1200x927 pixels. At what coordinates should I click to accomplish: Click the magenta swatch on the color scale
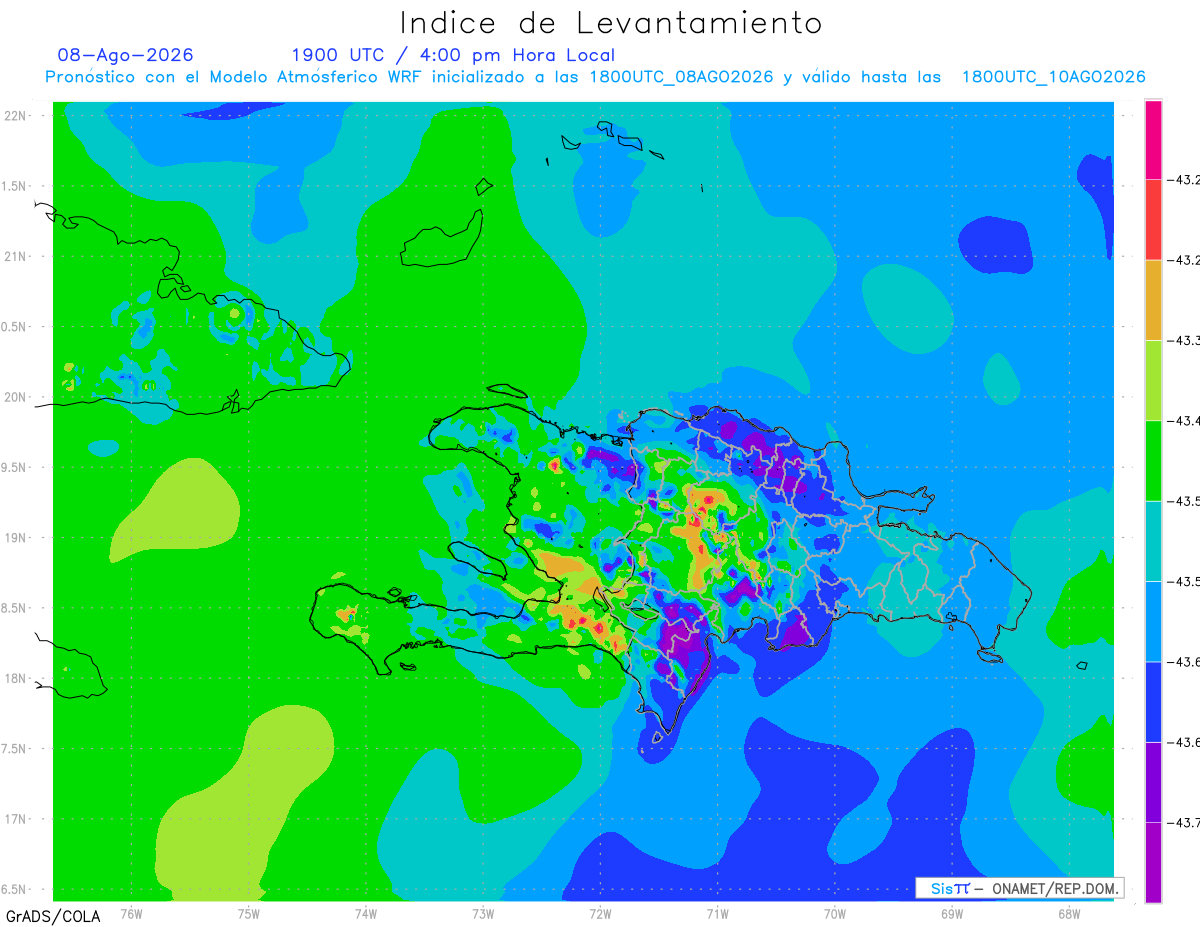coord(1153,140)
